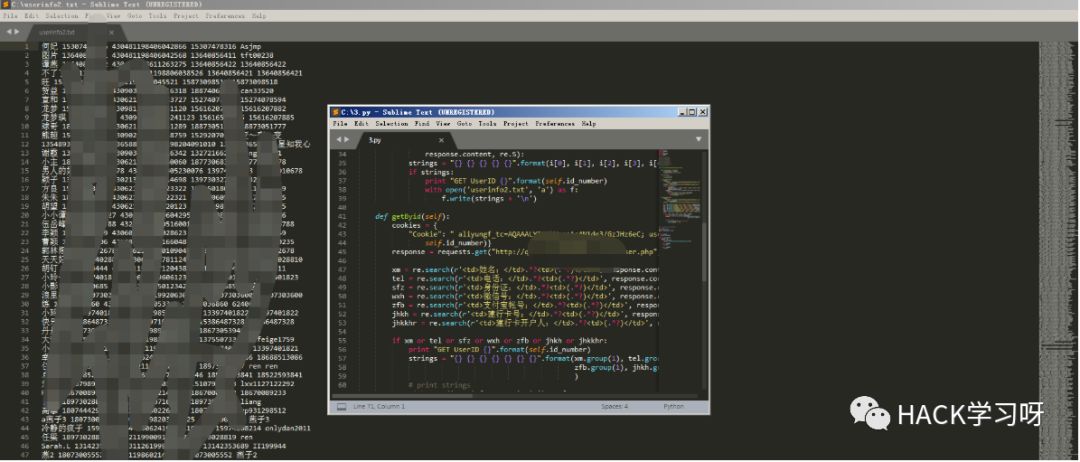Click previous tab arrow in userinfo2.txt window
This screenshot has height=462, width=1080.
tap(9, 32)
